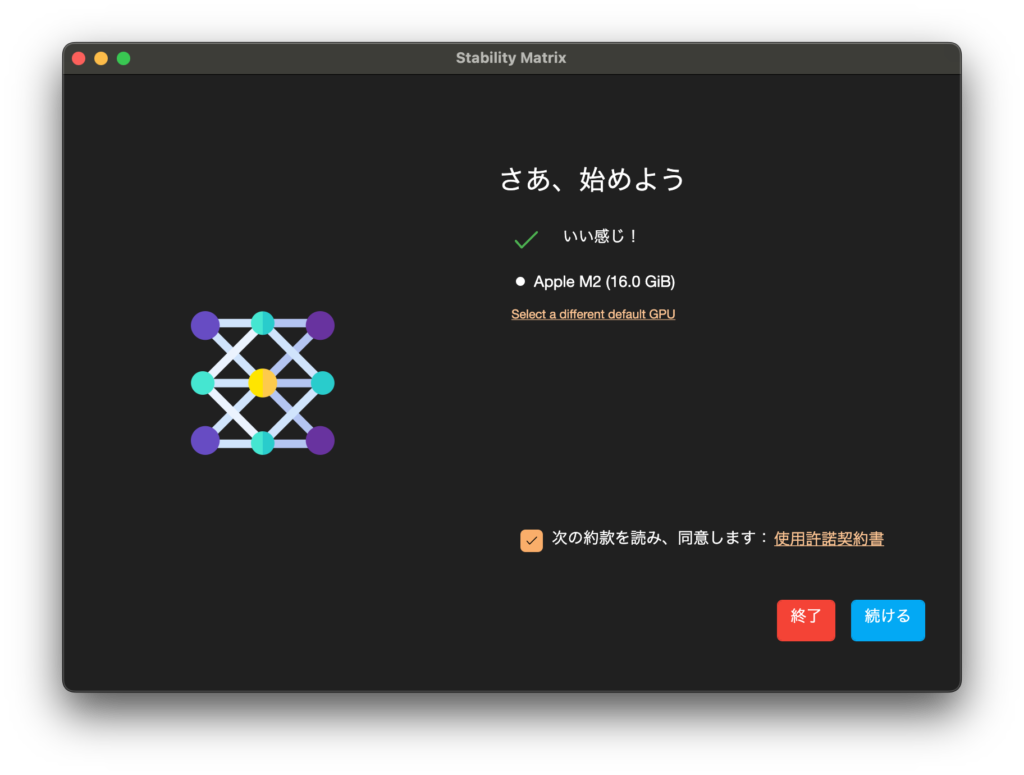Click the green checkmark icon beside いい感じ！
Screen dimensions: 1024x775
526,239
